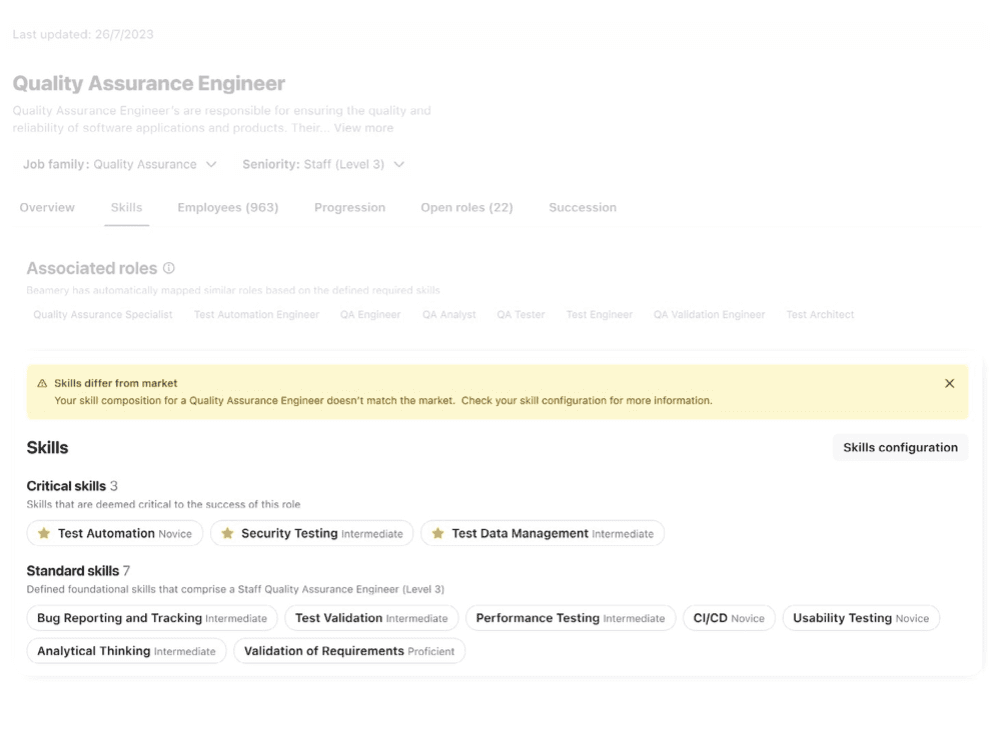This screenshot has width=1008, height=742.
Task: Open the QA Tester associated role
Action: point(521,314)
